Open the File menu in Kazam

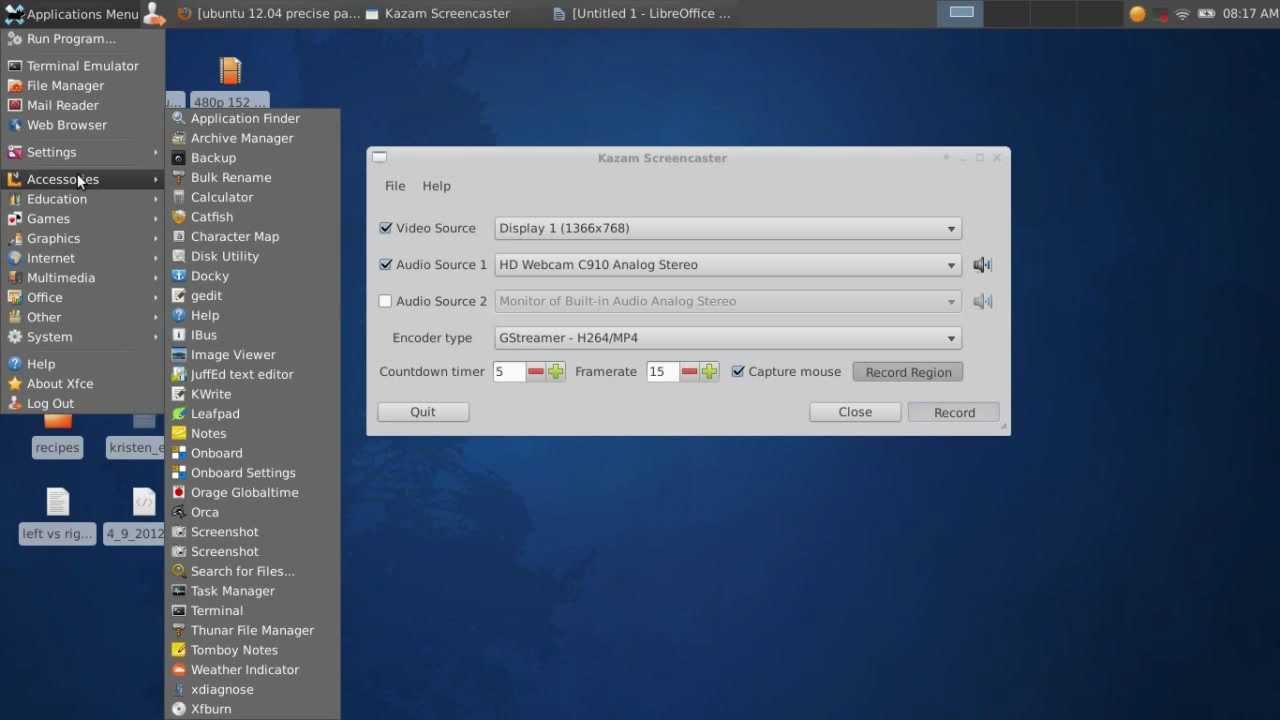pyautogui.click(x=395, y=186)
